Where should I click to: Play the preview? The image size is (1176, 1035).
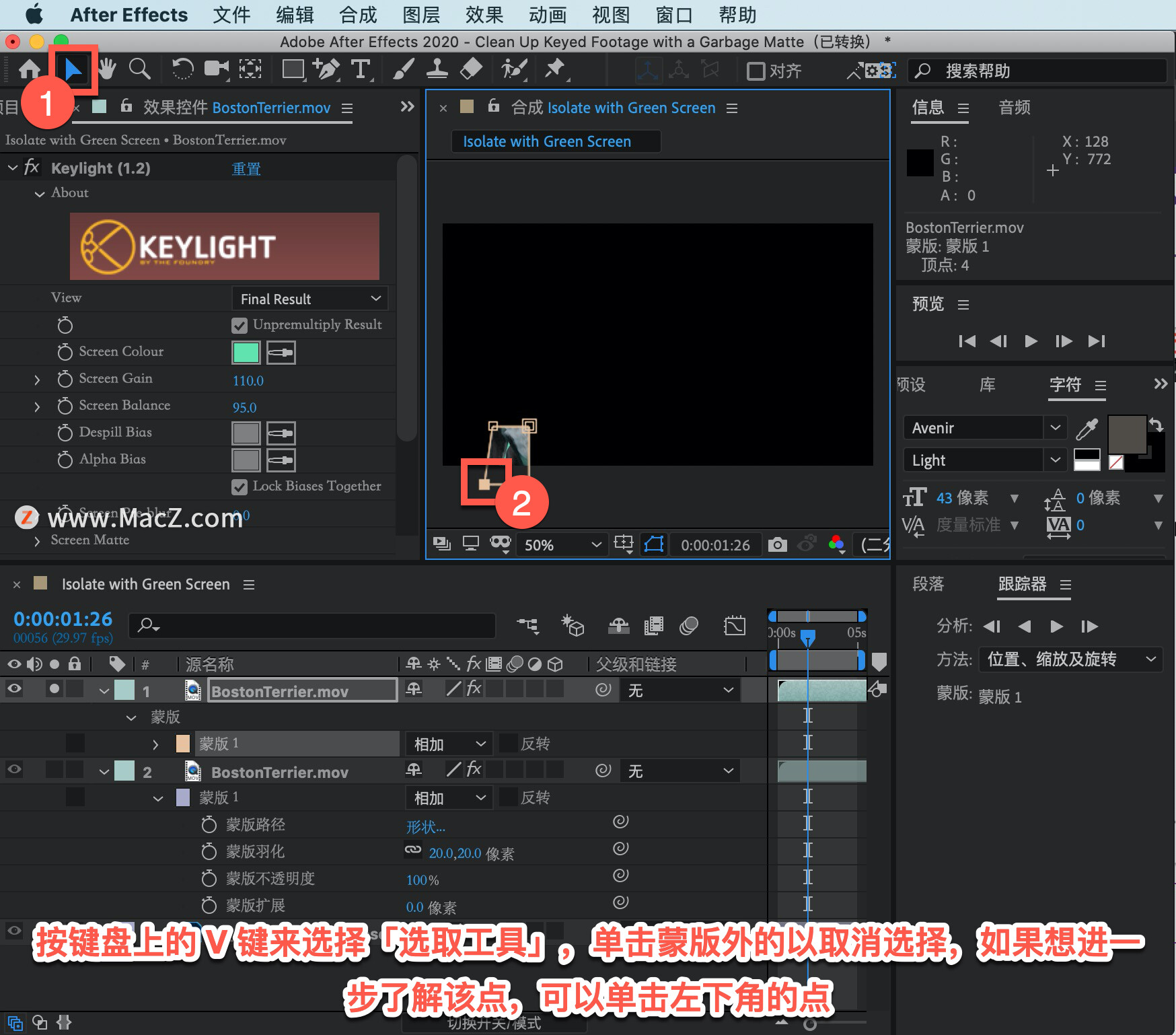tap(1031, 341)
